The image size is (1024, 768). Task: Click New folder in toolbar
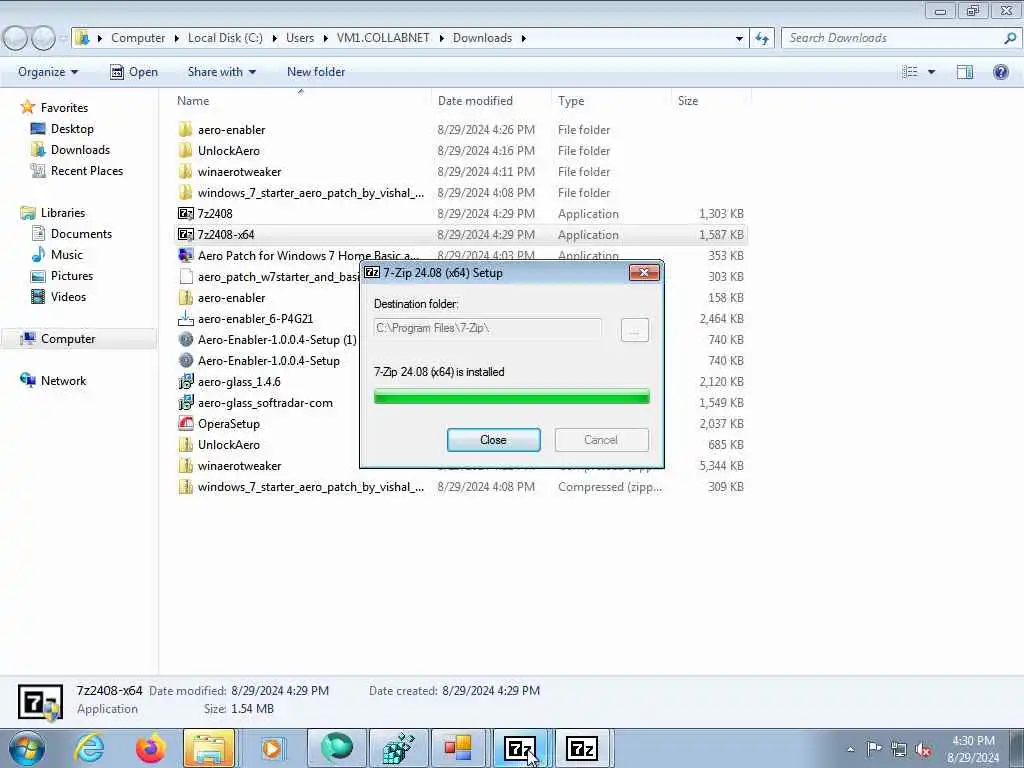point(316,72)
